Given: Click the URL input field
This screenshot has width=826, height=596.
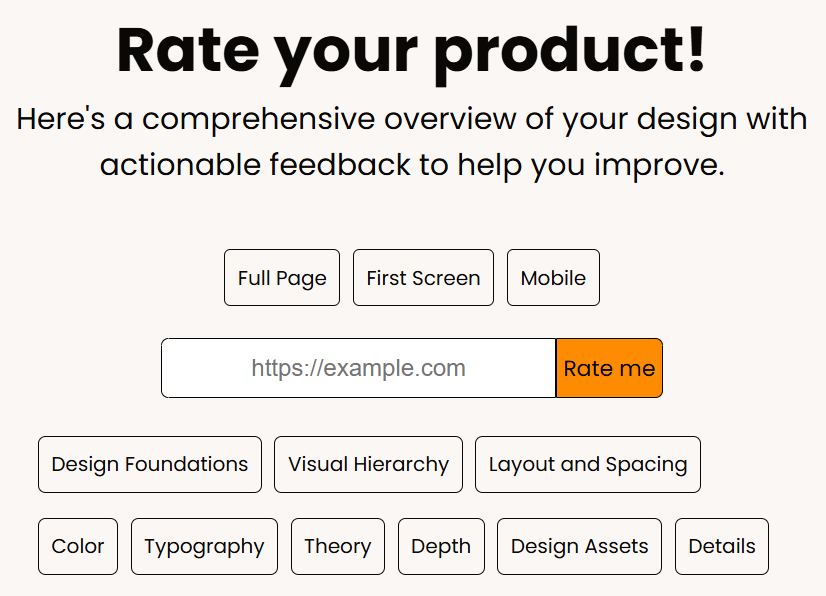Looking at the screenshot, I should pyautogui.click(x=358, y=368).
